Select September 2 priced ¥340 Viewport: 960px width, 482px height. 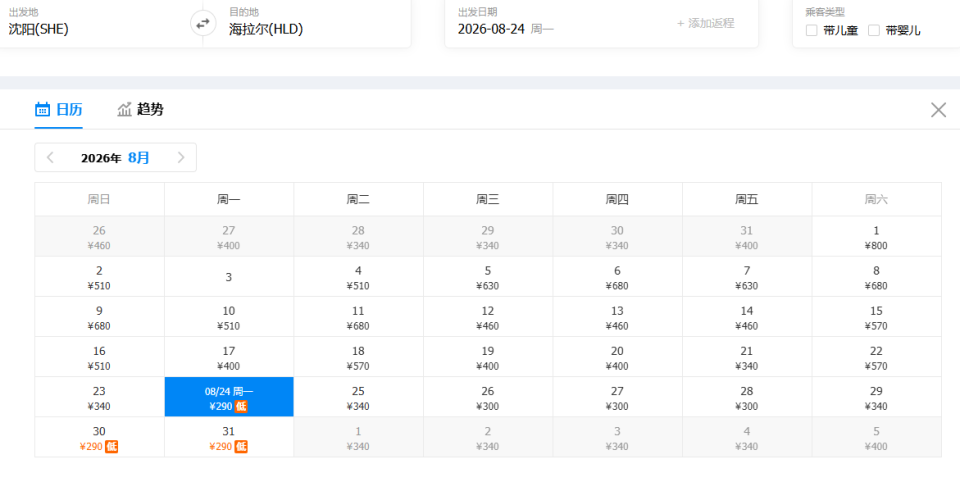[x=488, y=437]
